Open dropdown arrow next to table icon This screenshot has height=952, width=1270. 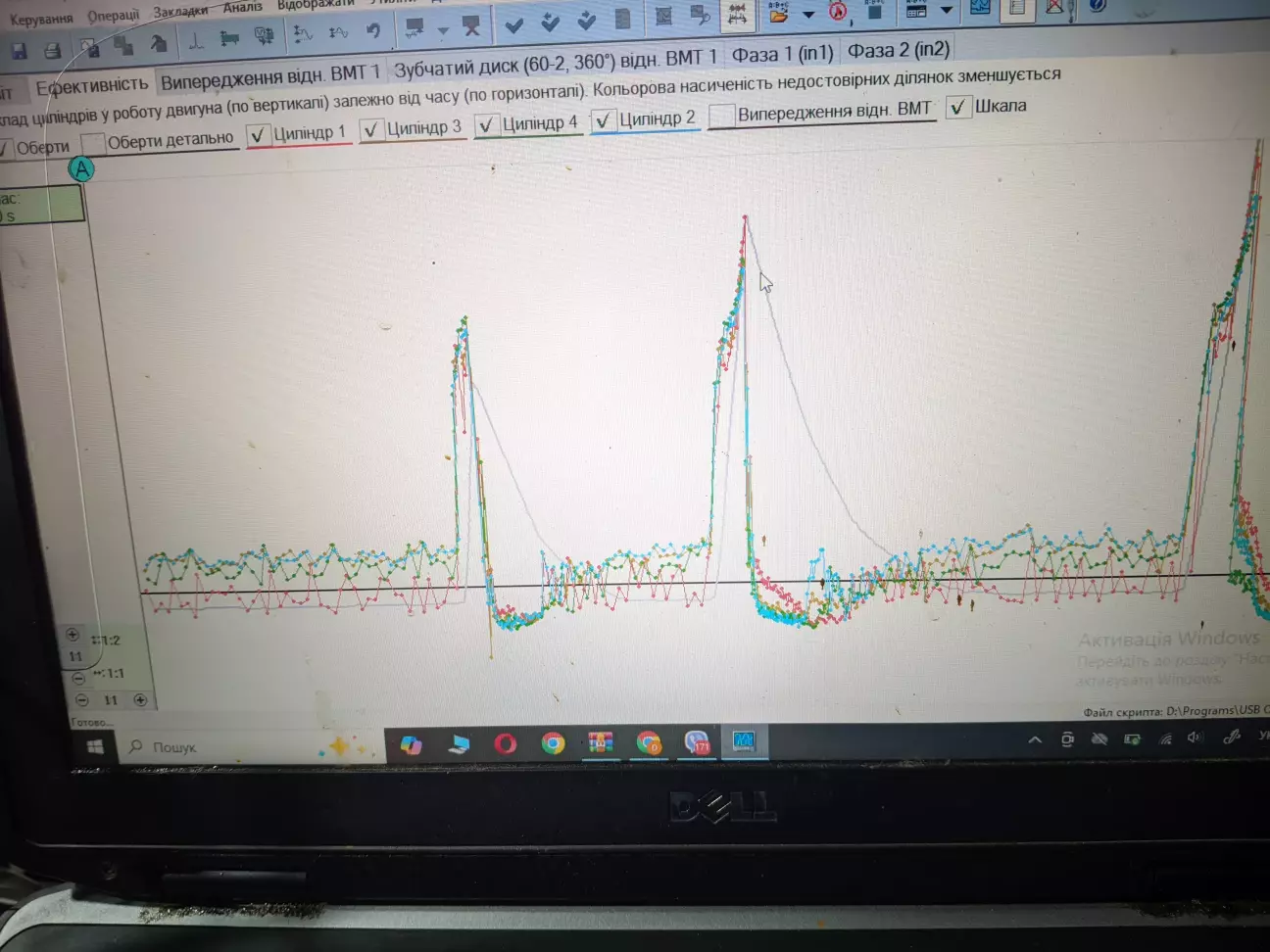pyautogui.click(x=946, y=11)
